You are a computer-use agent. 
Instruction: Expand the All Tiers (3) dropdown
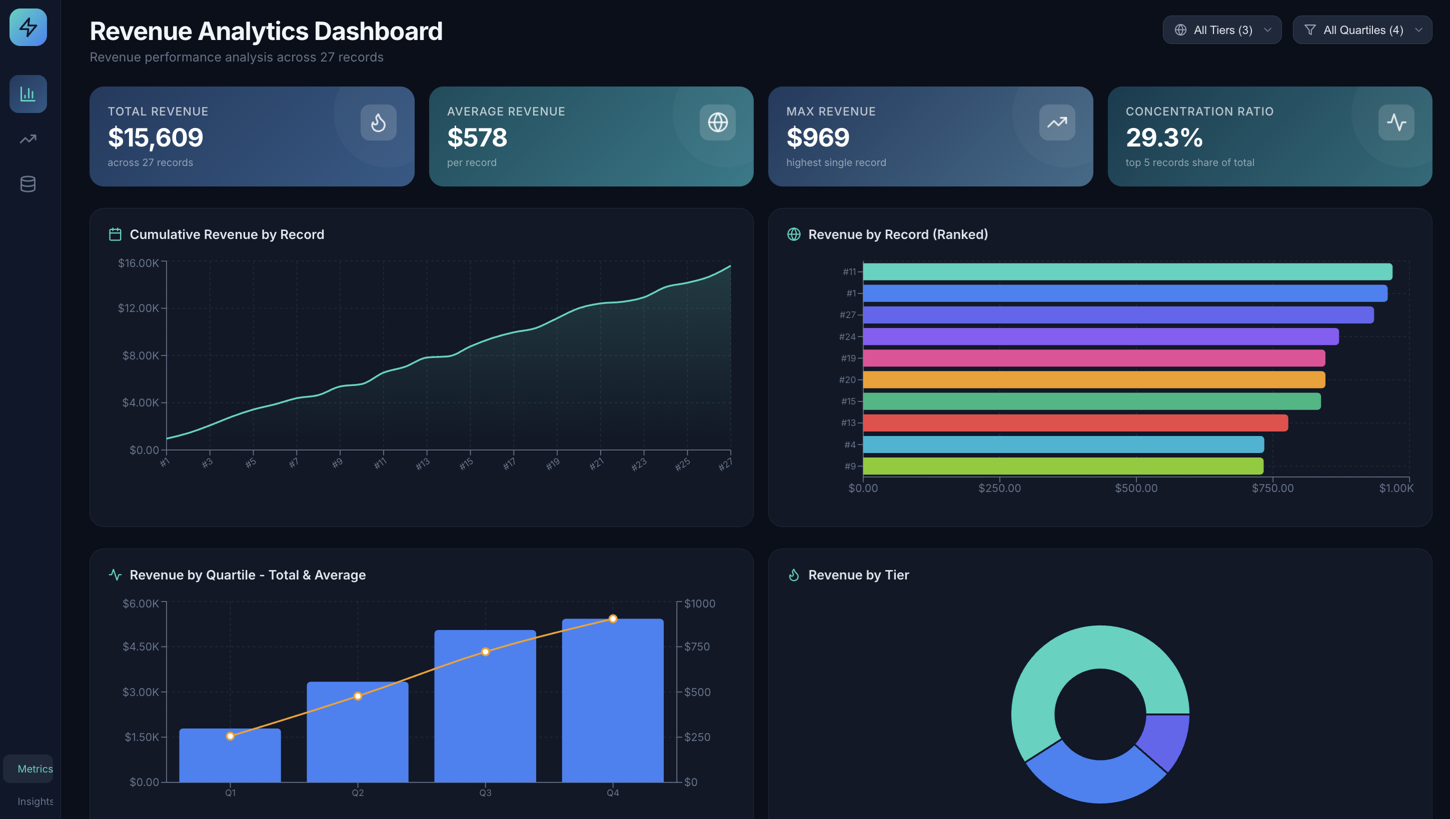pyautogui.click(x=1221, y=30)
